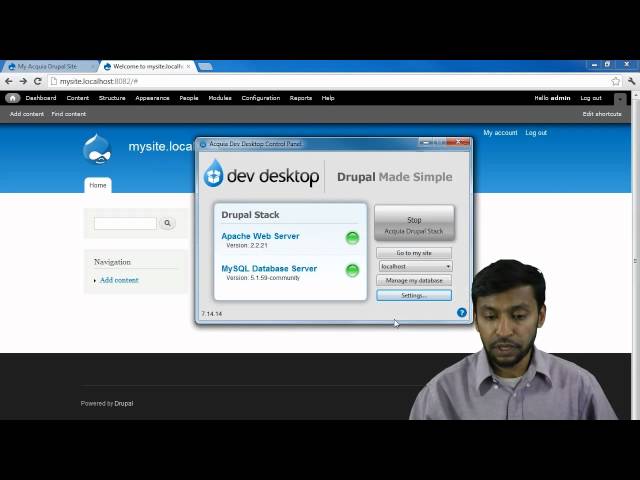Click the Manage my database button
Screen dimensions: 640x480
pos(414,280)
